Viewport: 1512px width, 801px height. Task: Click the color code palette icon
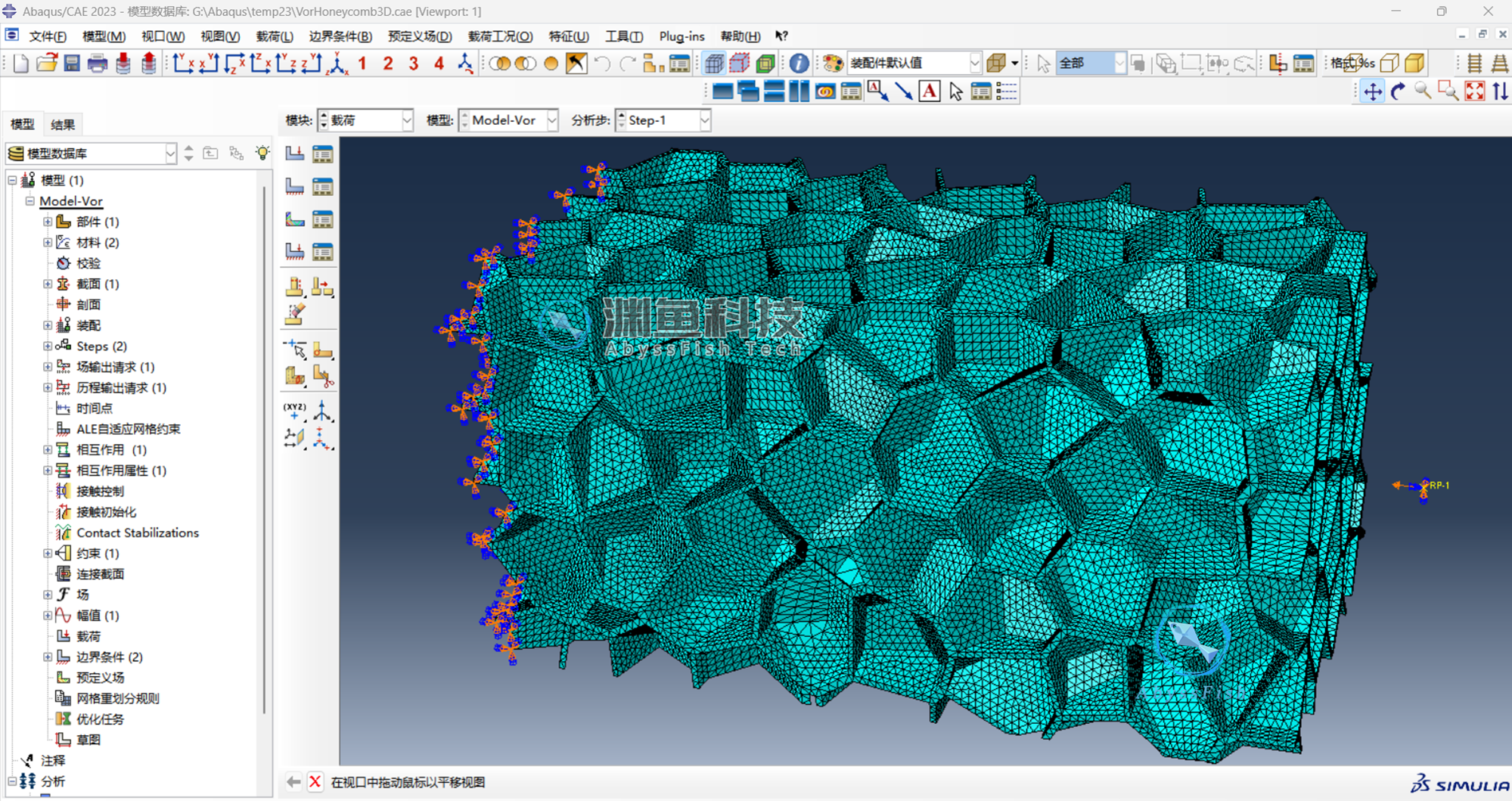click(x=833, y=64)
